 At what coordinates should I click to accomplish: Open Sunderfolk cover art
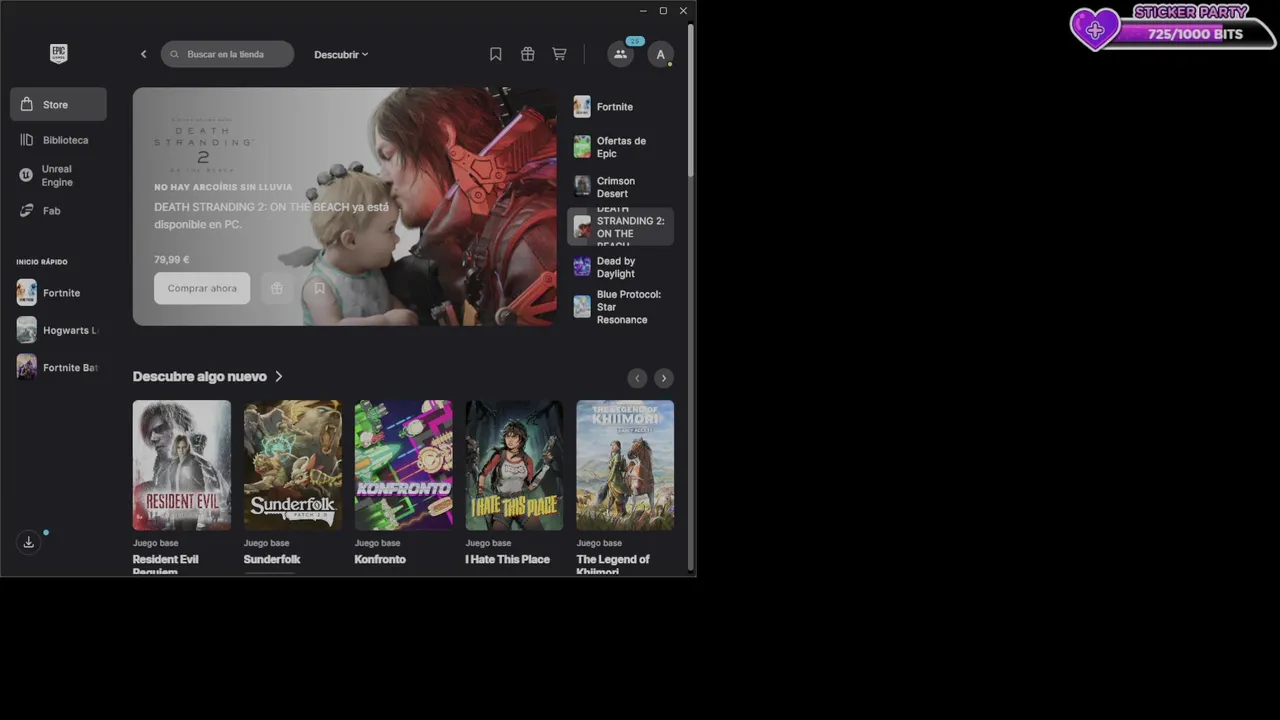pyautogui.click(x=293, y=465)
